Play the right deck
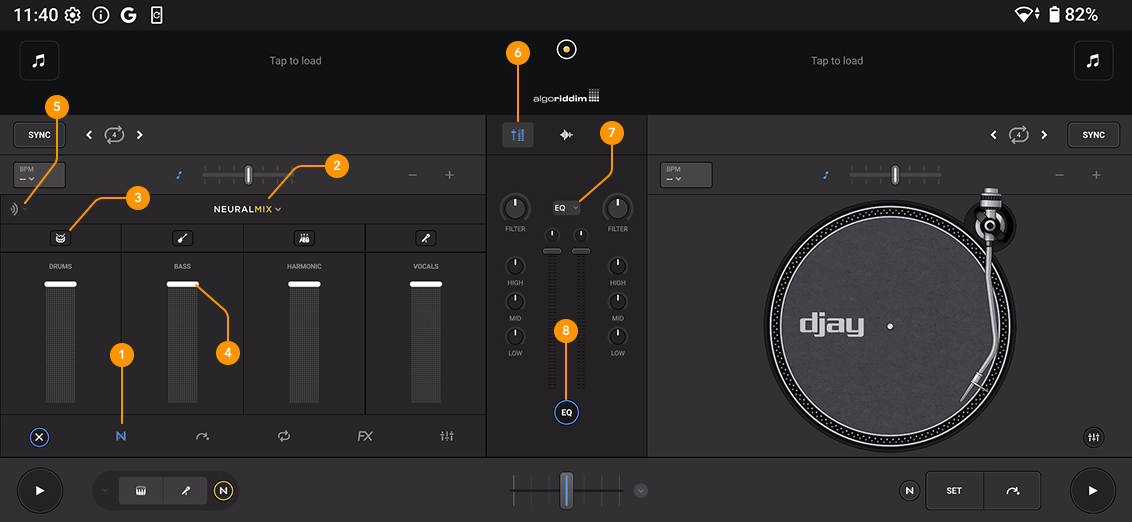The height and width of the screenshot is (522, 1132). point(1092,490)
